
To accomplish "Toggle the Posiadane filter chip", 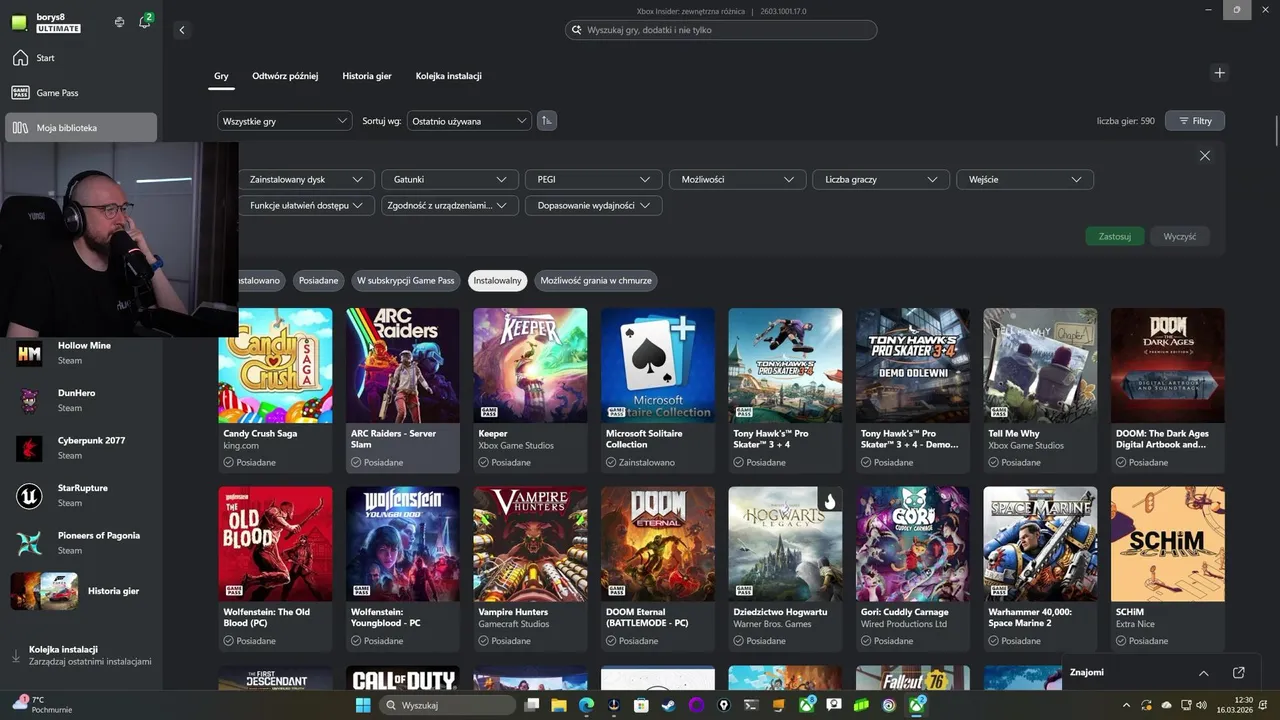I will point(318,281).
